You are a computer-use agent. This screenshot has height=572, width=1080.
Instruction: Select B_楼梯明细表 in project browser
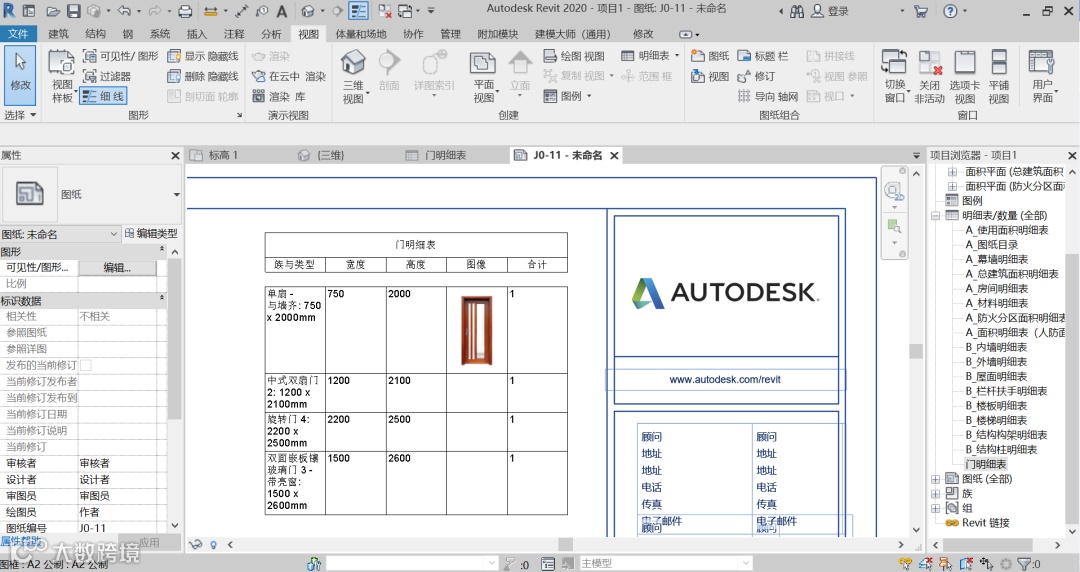(996, 420)
